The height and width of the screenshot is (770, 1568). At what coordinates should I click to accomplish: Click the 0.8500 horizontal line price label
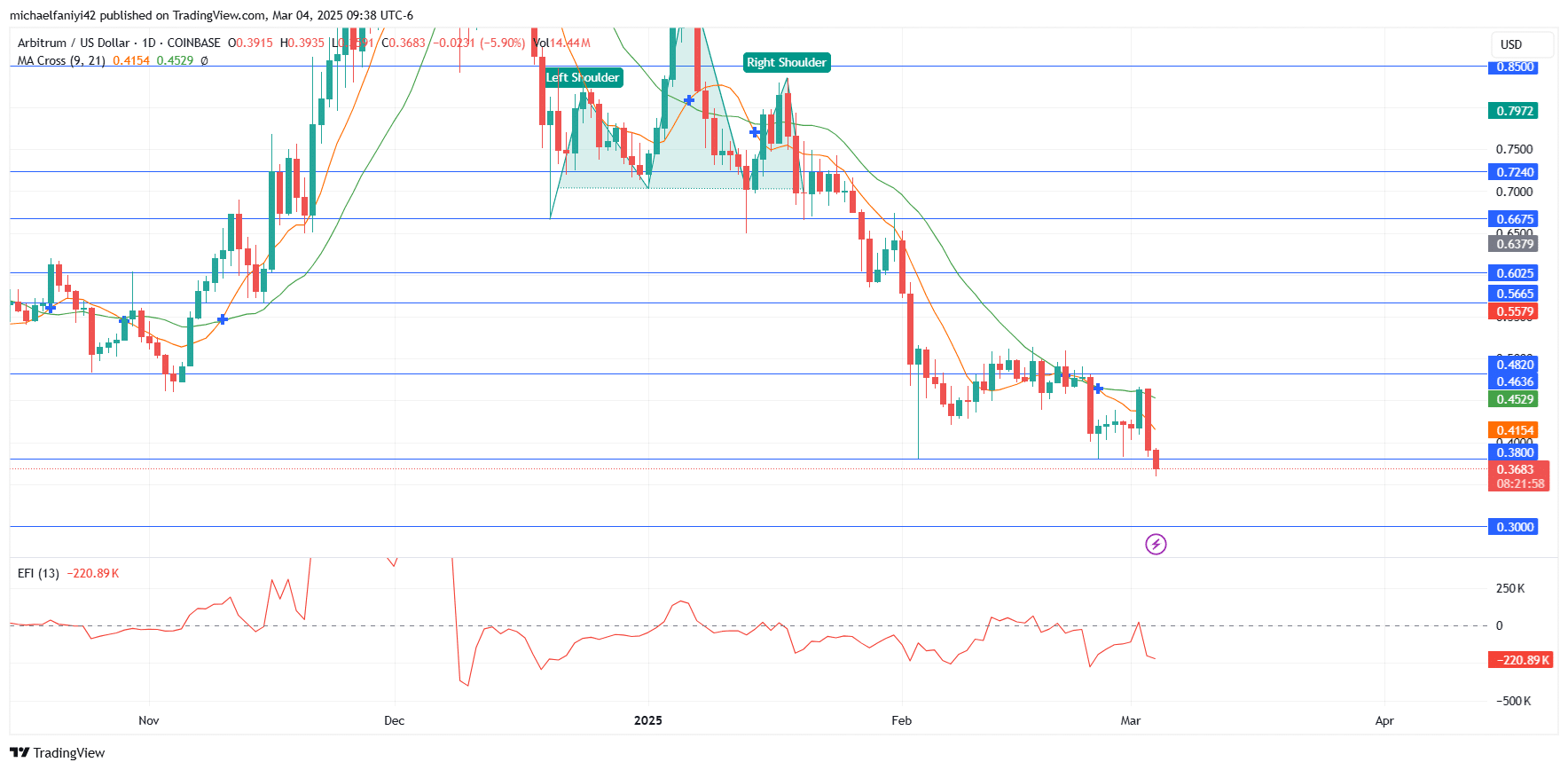(x=1515, y=67)
